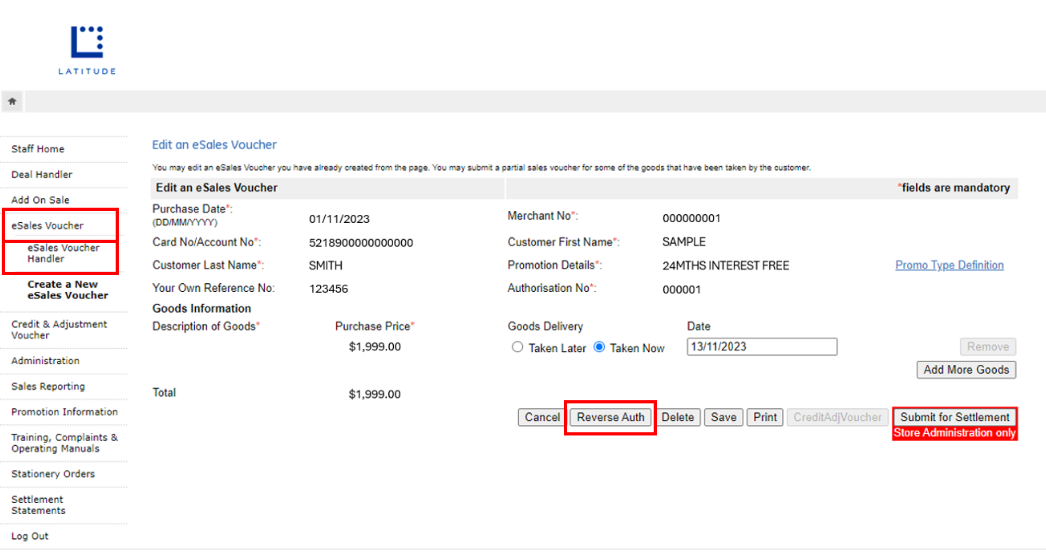Open eSales Voucher Handler submenu item
This screenshot has height=560, width=1046.
point(63,253)
